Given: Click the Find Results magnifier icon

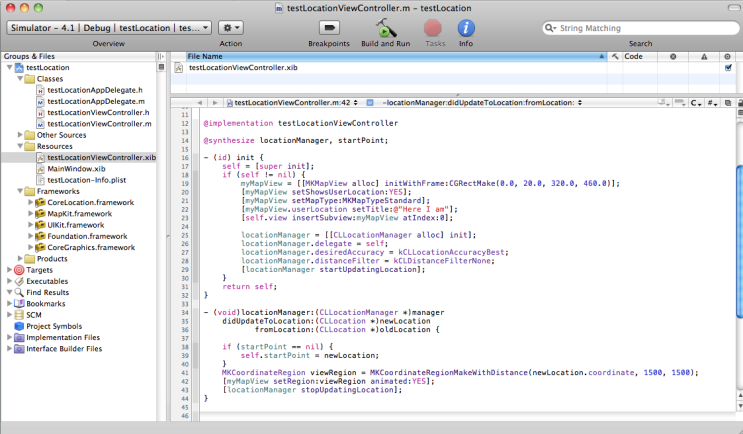Looking at the screenshot, I should [x=19, y=292].
